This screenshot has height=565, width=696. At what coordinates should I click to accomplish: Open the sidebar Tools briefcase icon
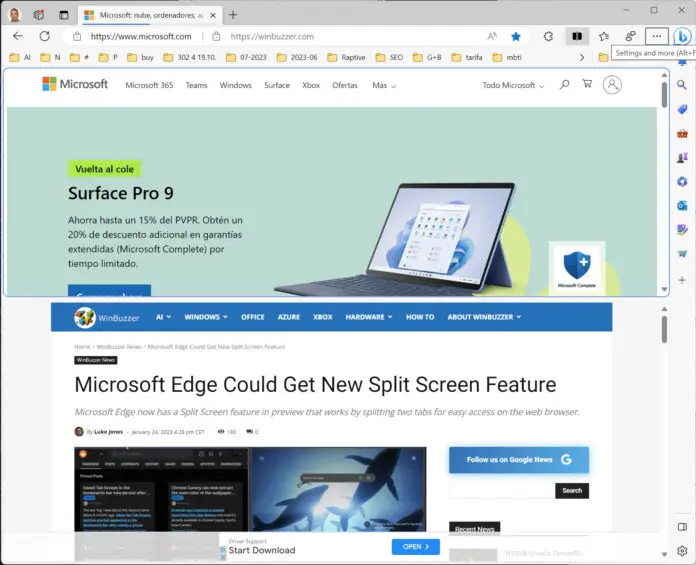tap(682, 134)
